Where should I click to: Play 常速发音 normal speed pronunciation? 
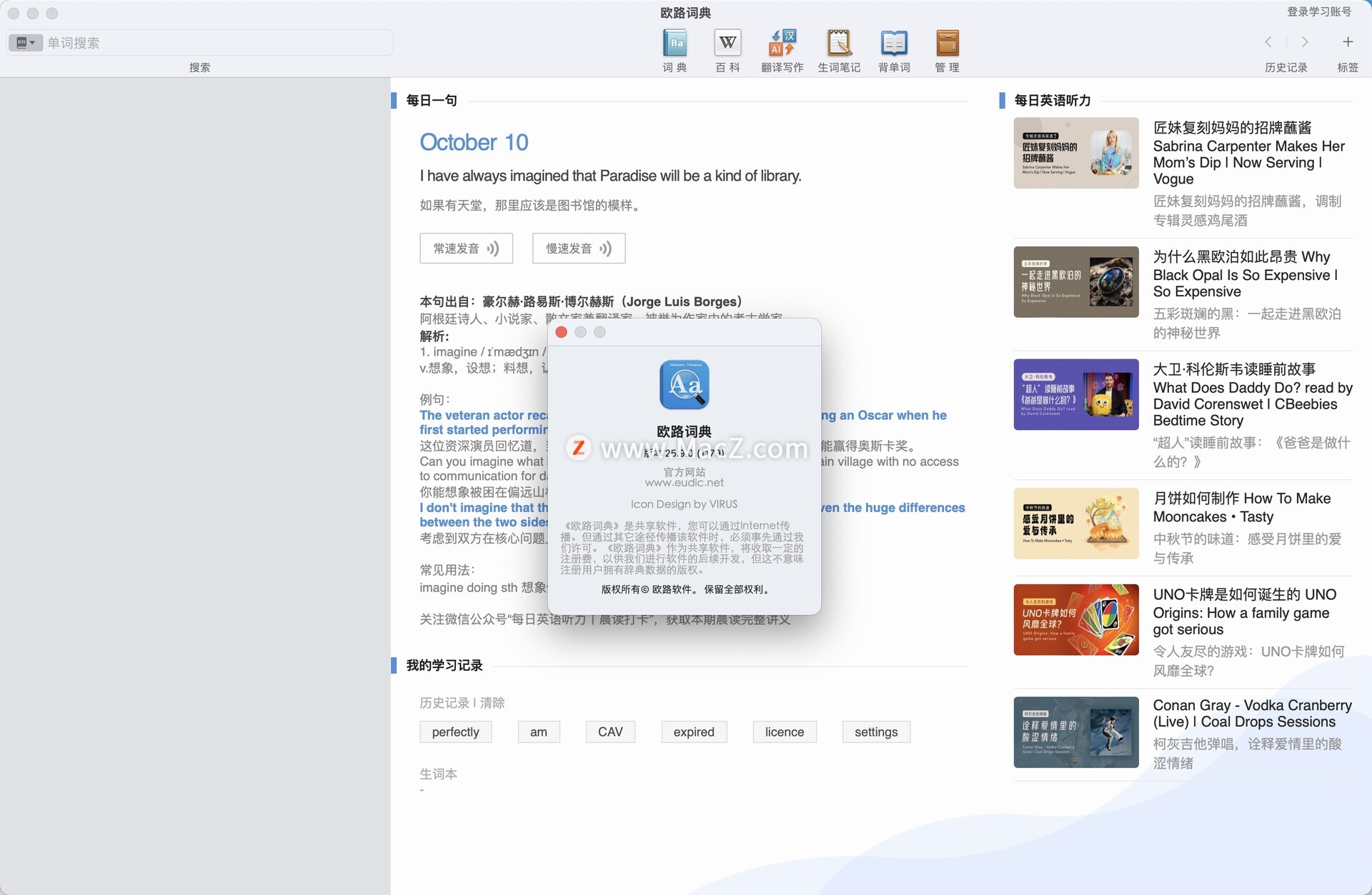pos(466,249)
